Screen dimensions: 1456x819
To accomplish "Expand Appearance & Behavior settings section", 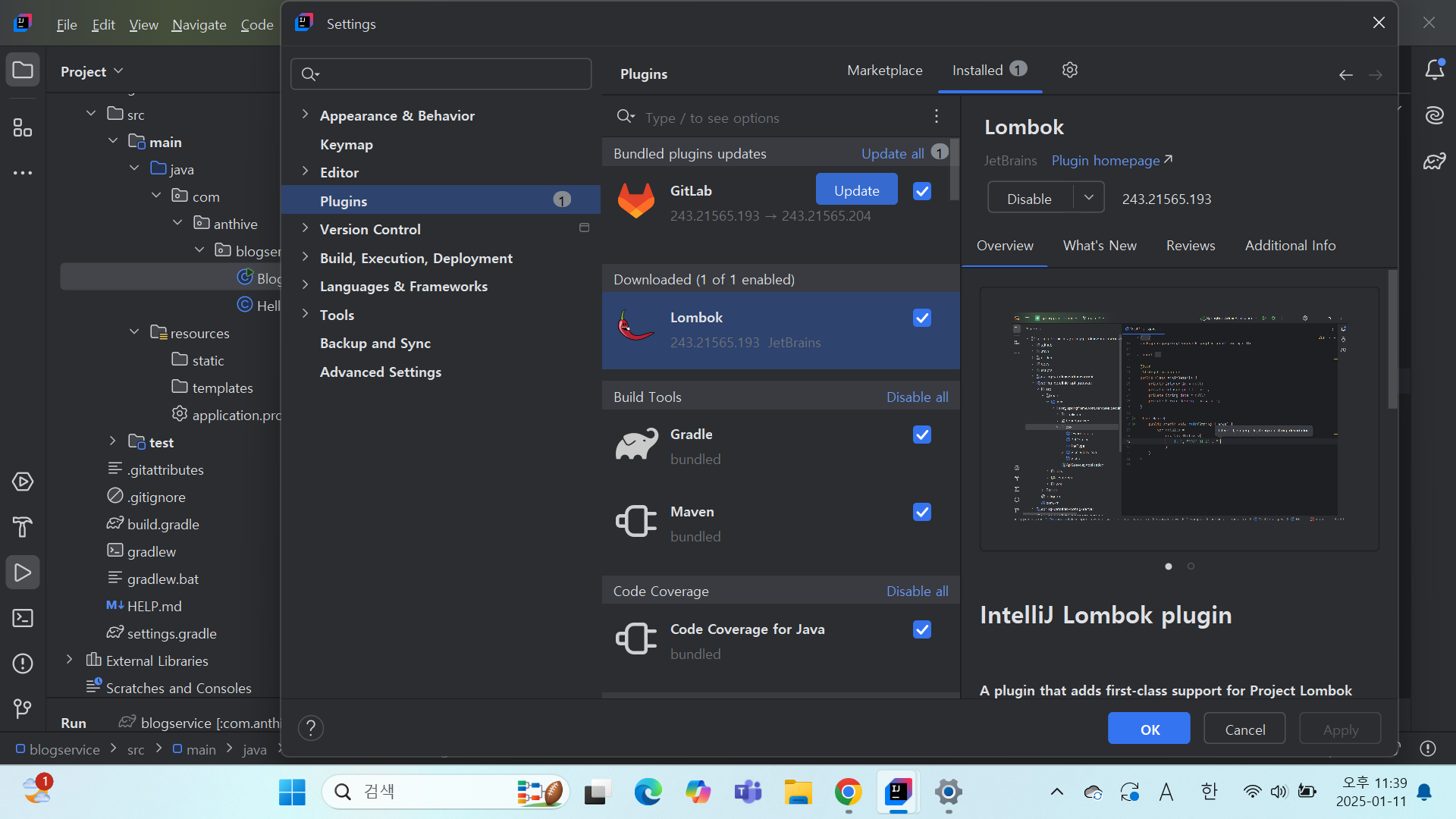I will coord(305,115).
